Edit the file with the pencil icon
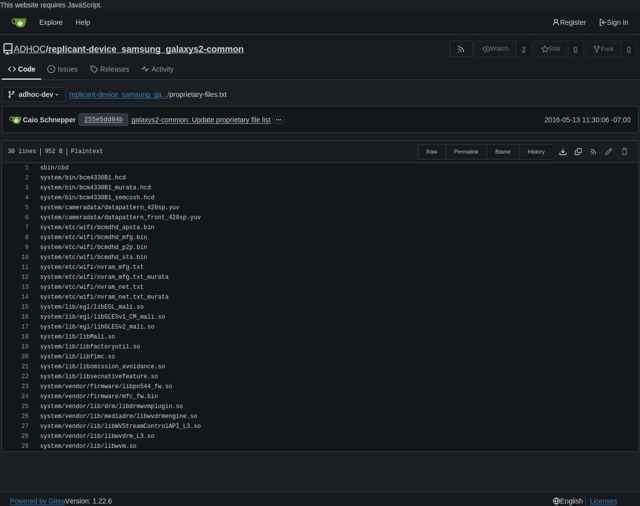The height and width of the screenshot is (506, 640). [609, 152]
